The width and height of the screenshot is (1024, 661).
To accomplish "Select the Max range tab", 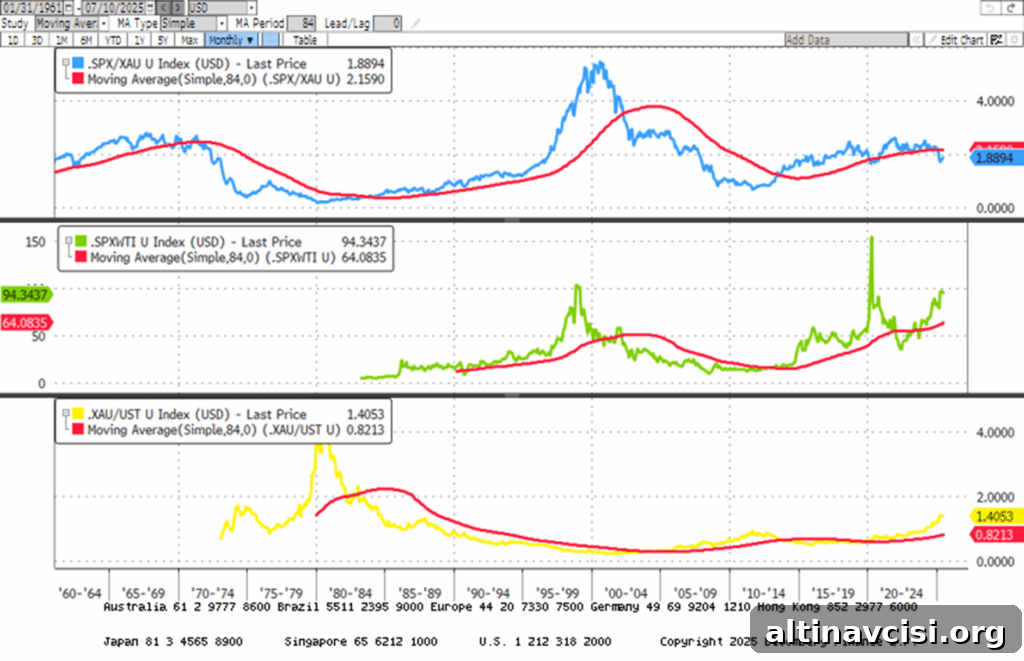I will pyautogui.click(x=189, y=40).
